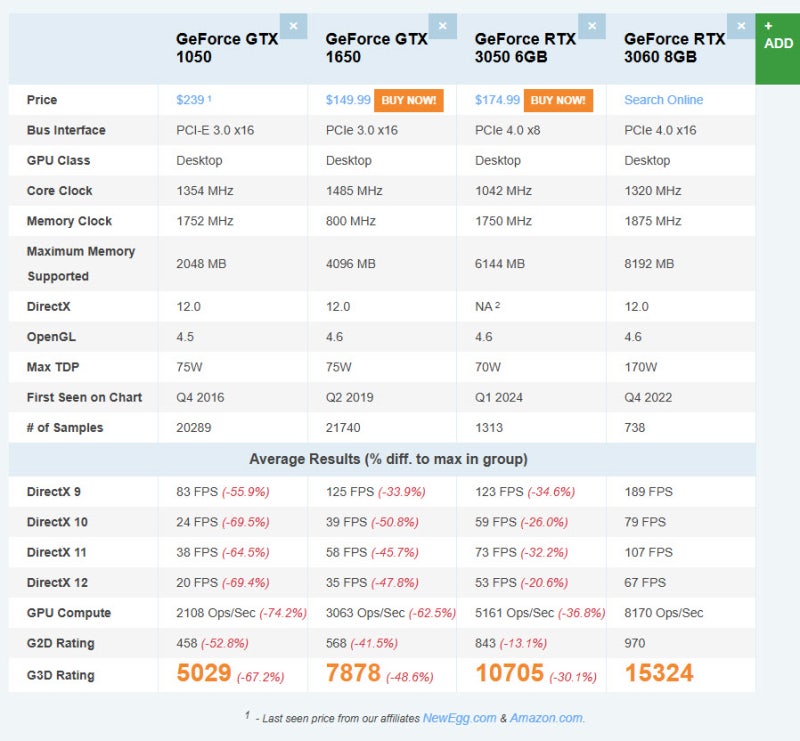800x741 pixels.
Task: Click the Memory Clock row label
Action: 69,221
